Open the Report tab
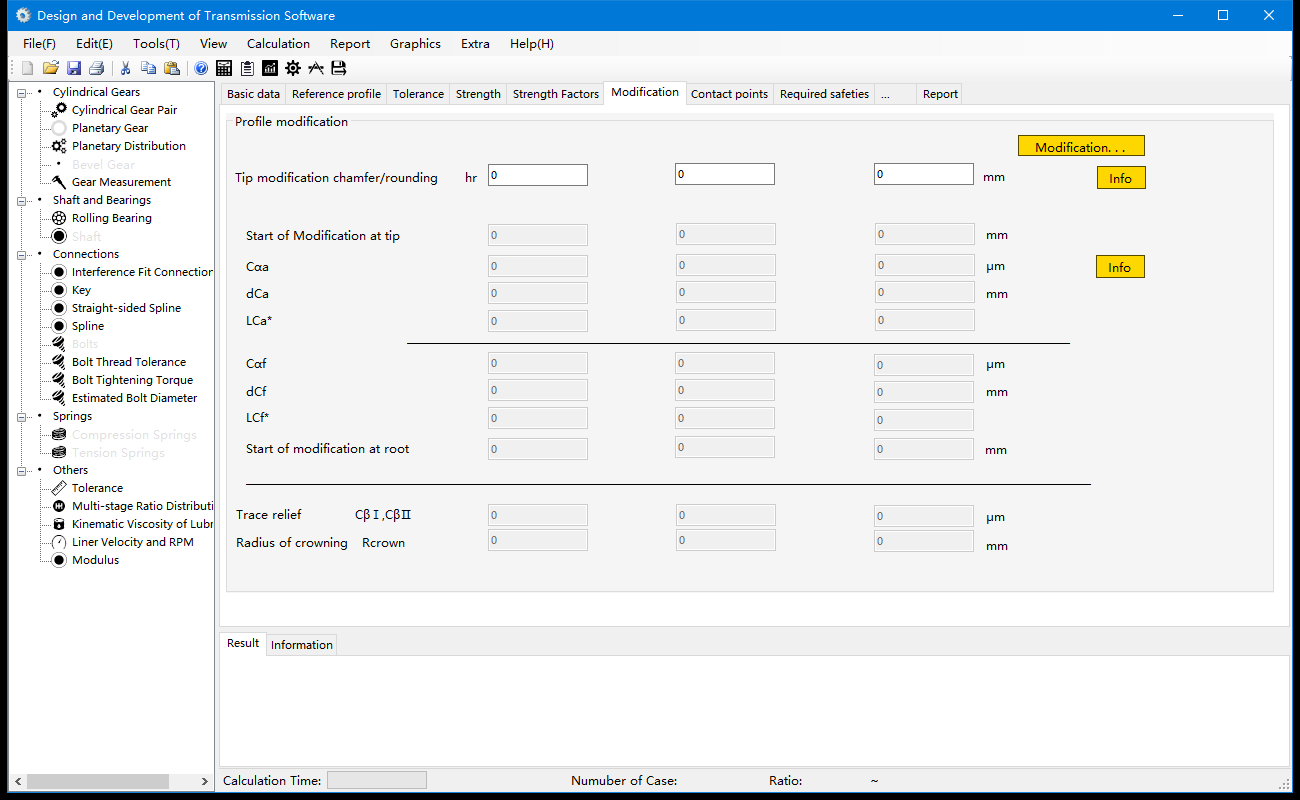1300x800 pixels. 940,94
